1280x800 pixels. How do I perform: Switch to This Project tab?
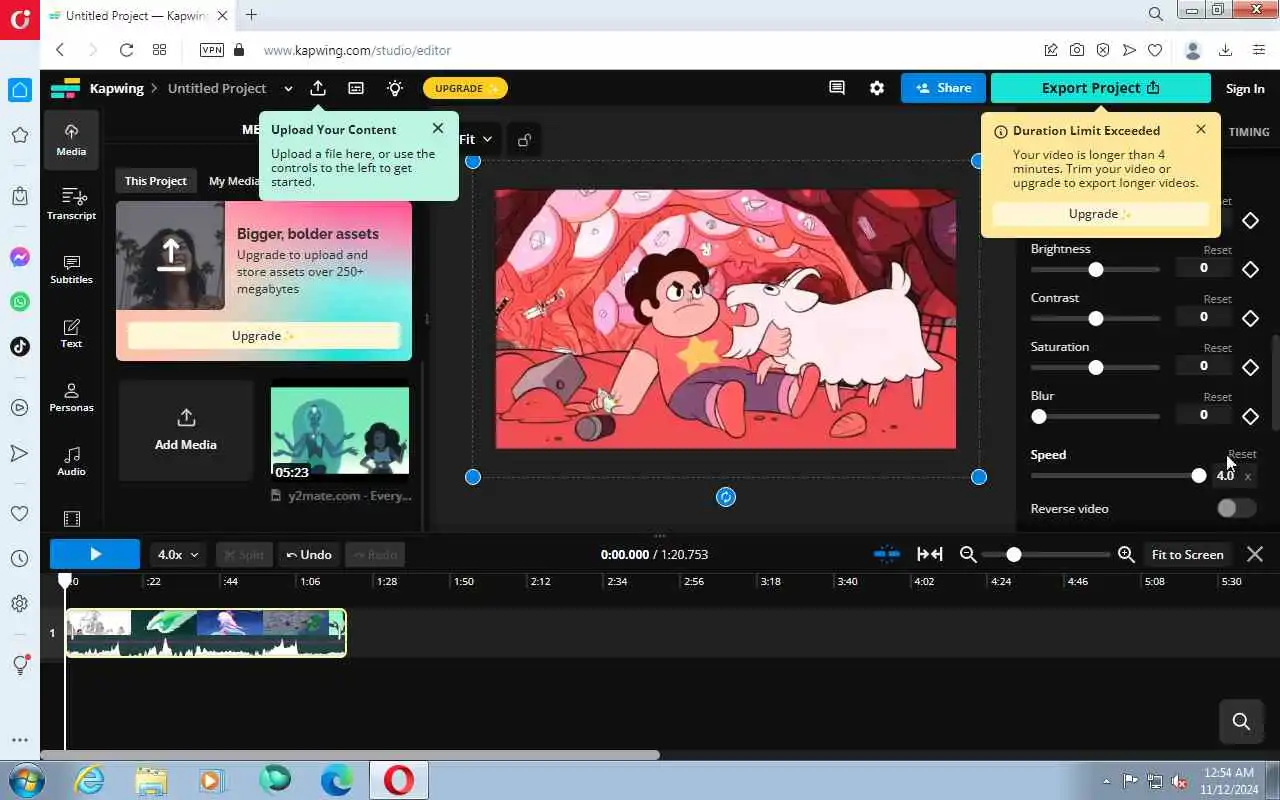(155, 181)
